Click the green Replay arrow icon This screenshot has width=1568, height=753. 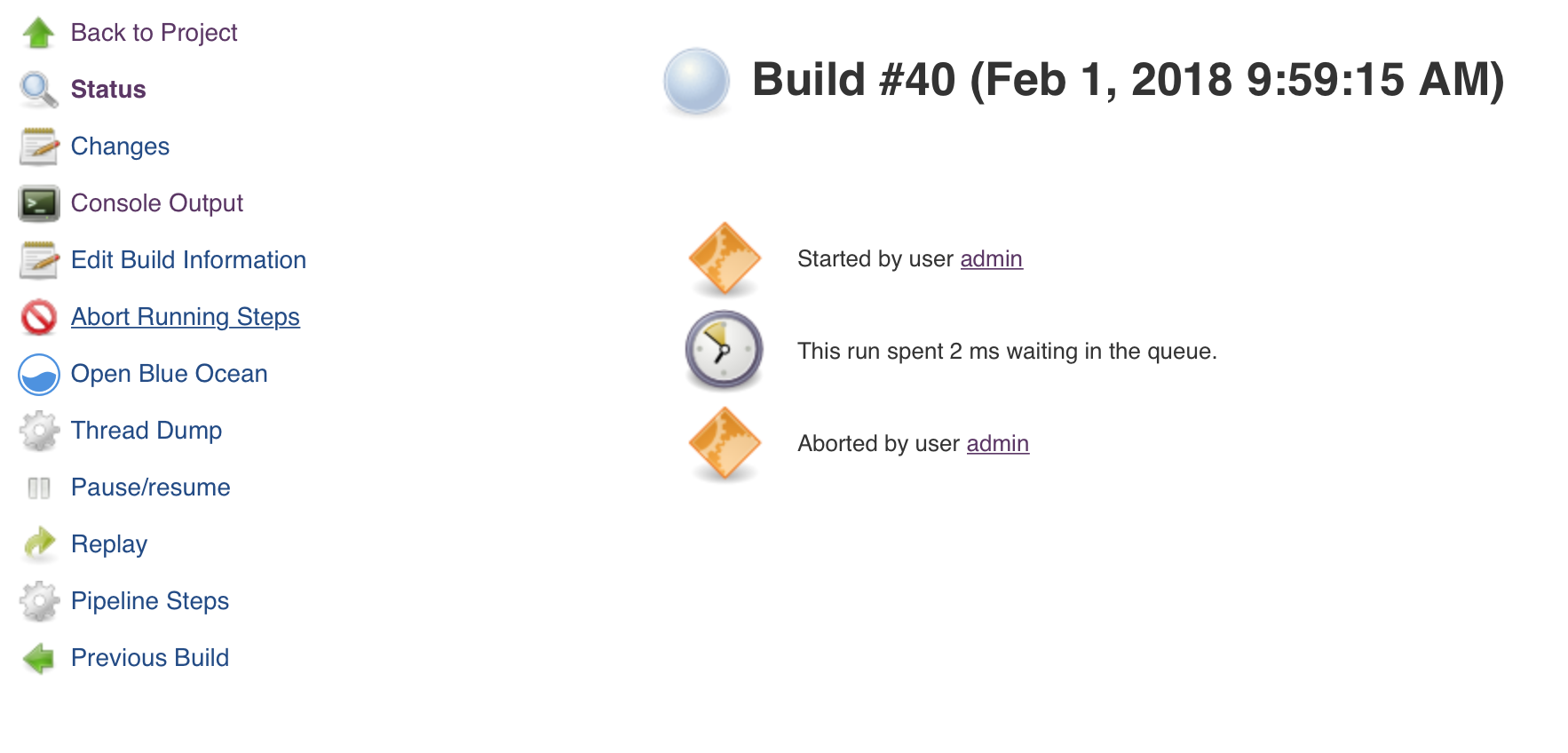39,544
